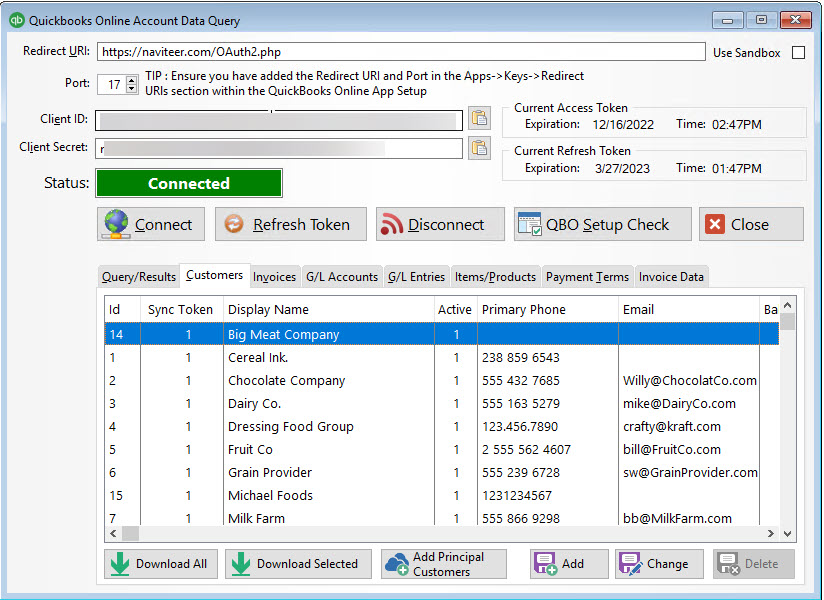Image resolution: width=824 pixels, height=600 pixels.
Task: Click the Disconnect button label
Action: (446, 224)
